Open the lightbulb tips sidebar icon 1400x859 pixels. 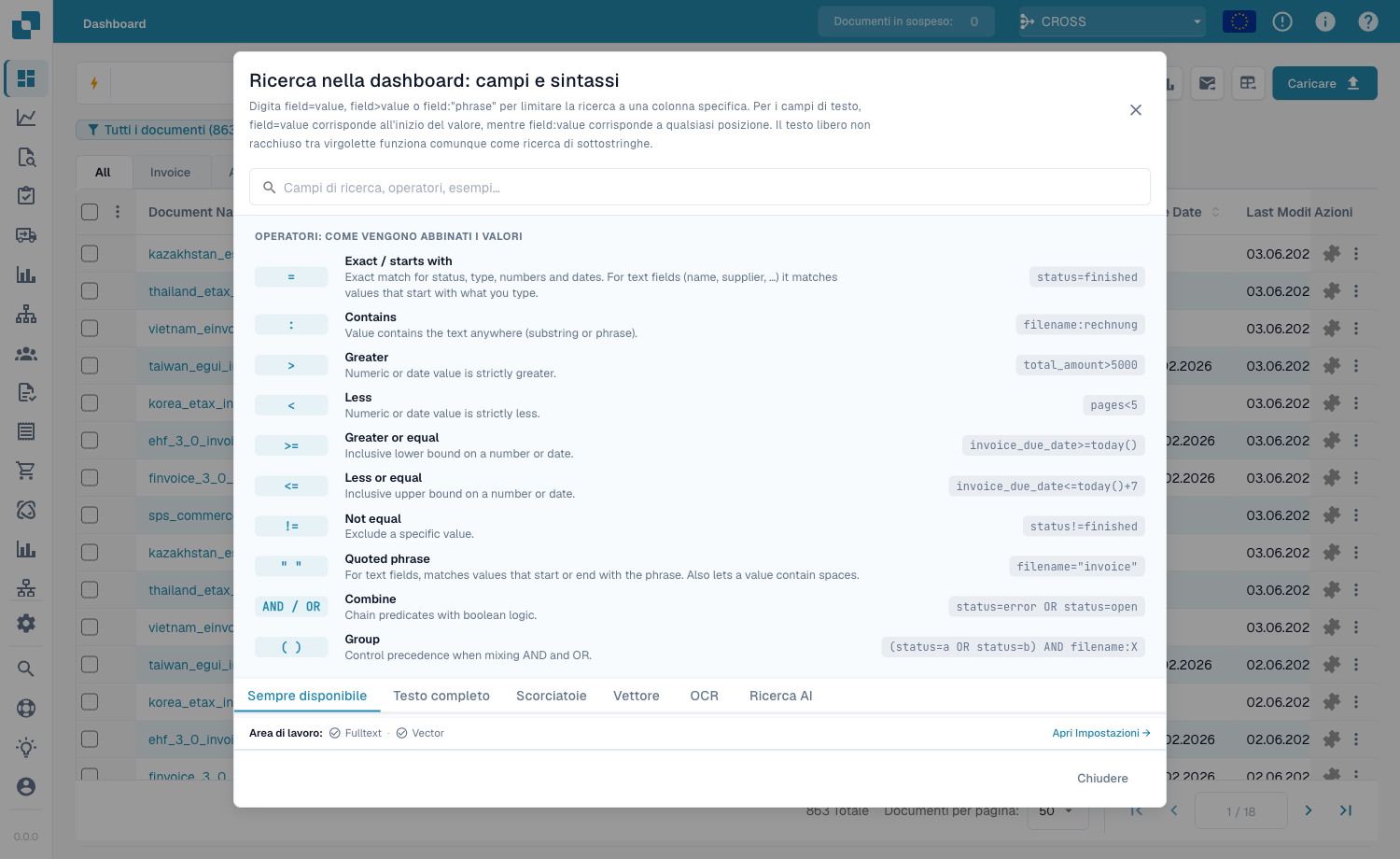point(26,747)
